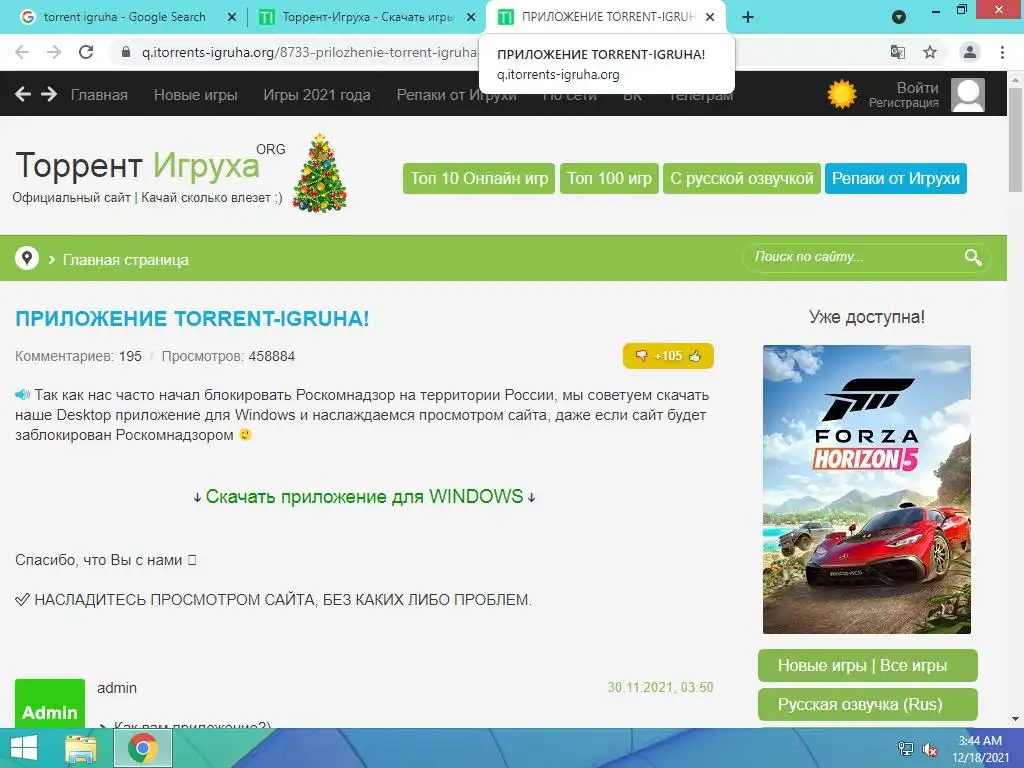Open Новые игры menu item
Image resolution: width=1024 pixels, height=768 pixels.
coord(195,95)
